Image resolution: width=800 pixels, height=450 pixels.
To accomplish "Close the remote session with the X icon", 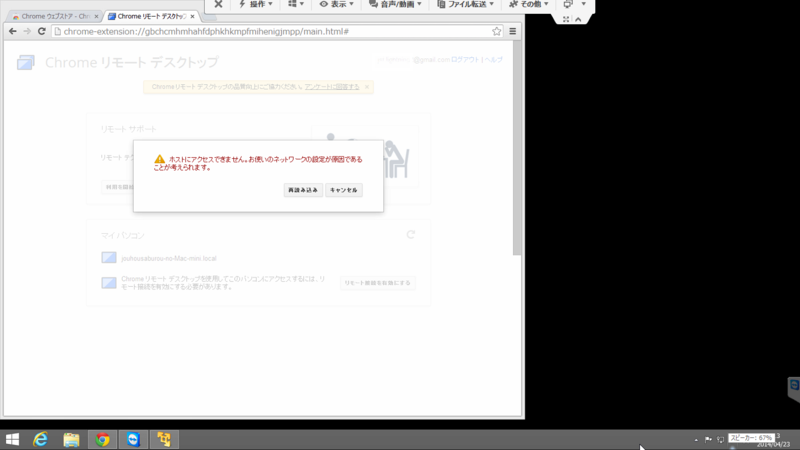I will click(218, 4).
